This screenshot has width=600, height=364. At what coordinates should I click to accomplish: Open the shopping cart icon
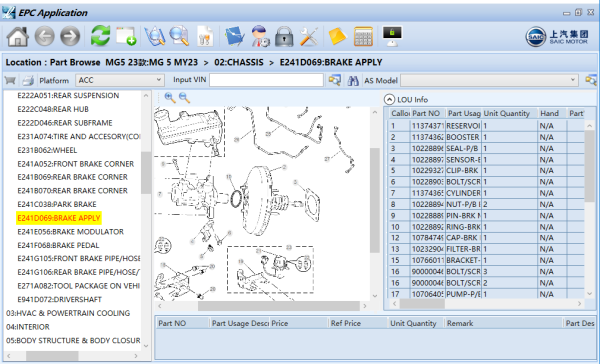(10, 80)
